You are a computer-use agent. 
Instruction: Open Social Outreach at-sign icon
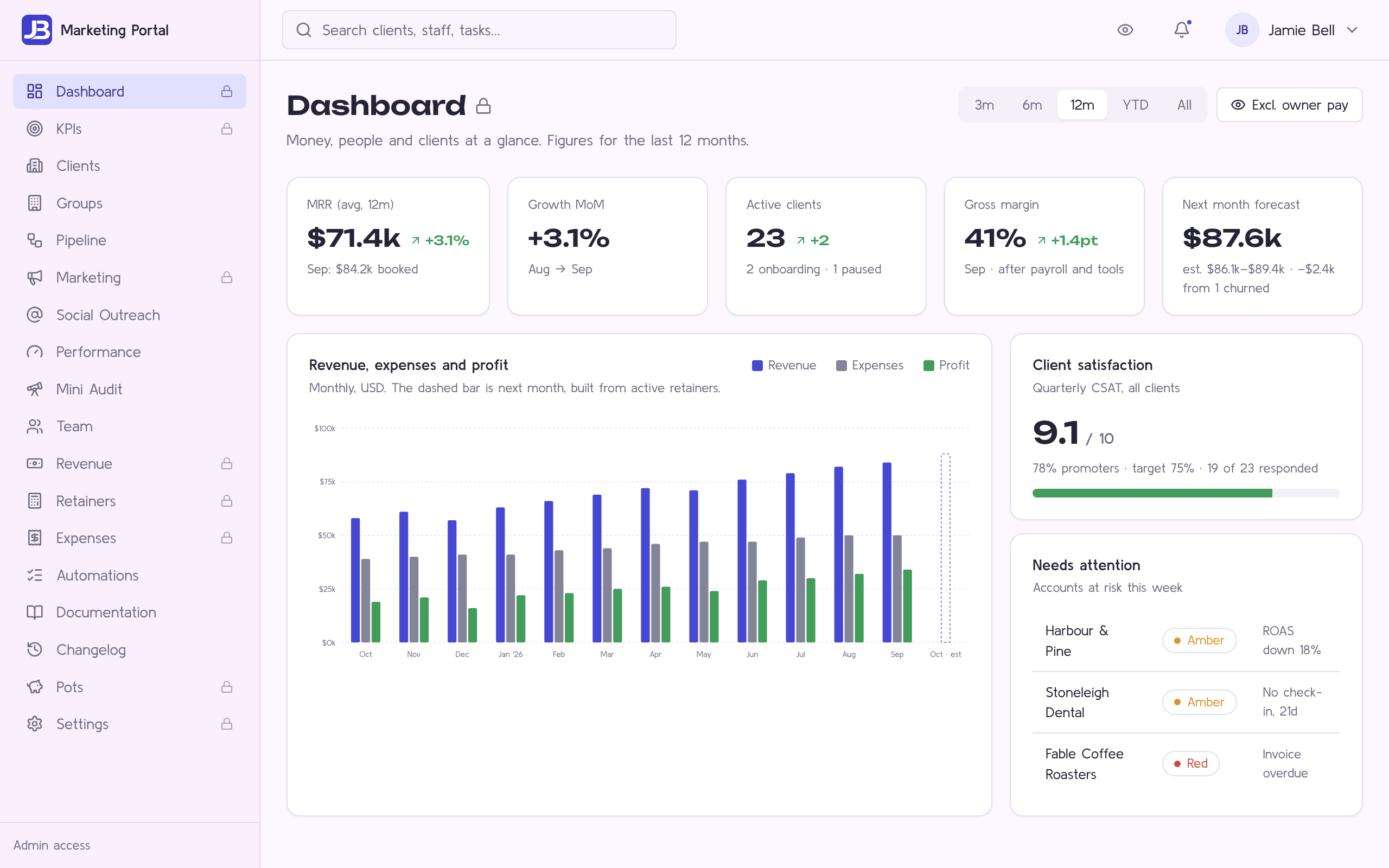[x=35, y=315]
